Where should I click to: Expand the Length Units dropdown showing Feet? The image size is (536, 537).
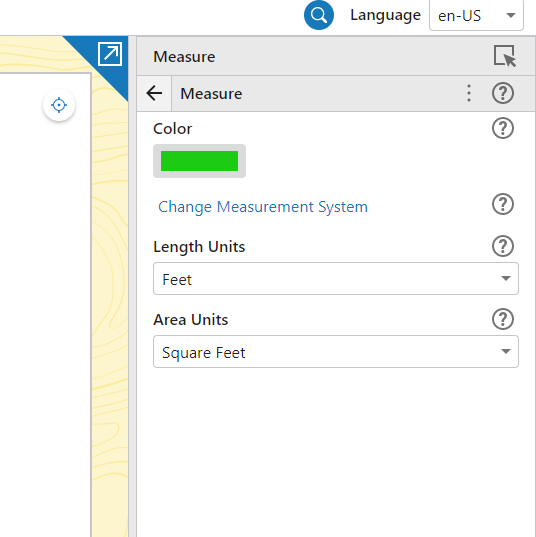[x=336, y=279]
